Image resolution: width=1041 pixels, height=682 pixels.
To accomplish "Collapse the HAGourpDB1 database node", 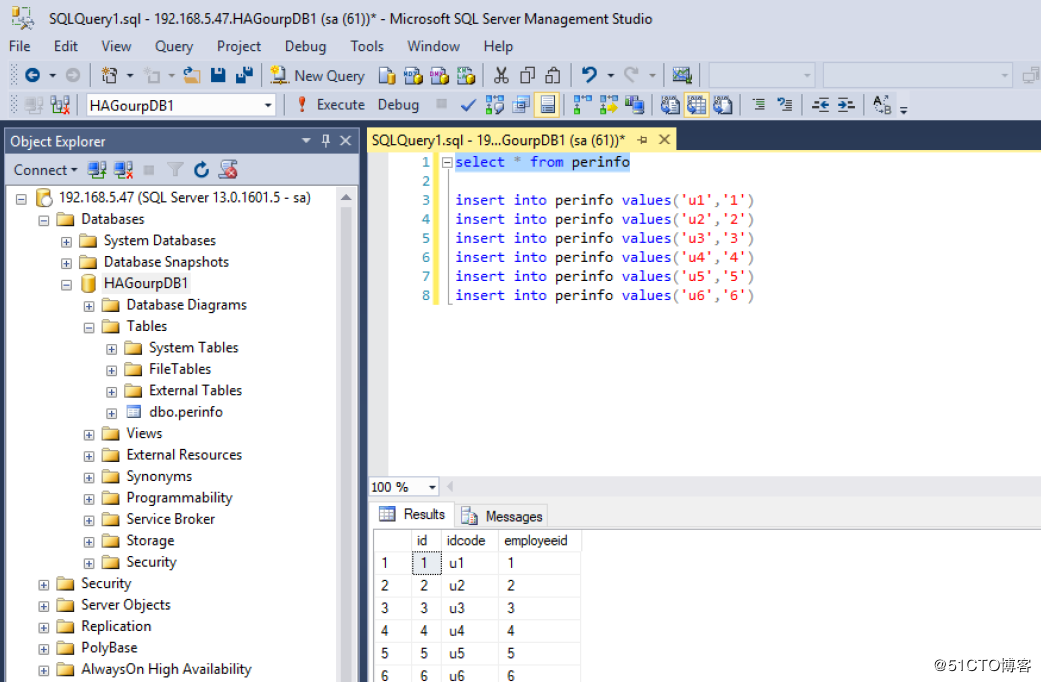I will (66, 285).
